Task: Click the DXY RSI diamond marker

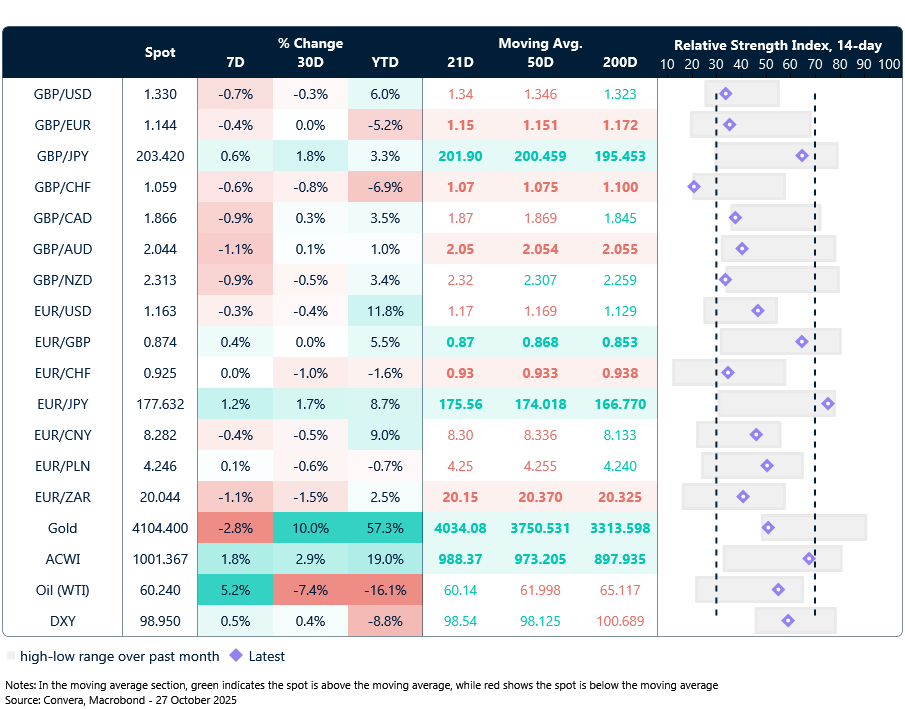Action: coord(788,621)
